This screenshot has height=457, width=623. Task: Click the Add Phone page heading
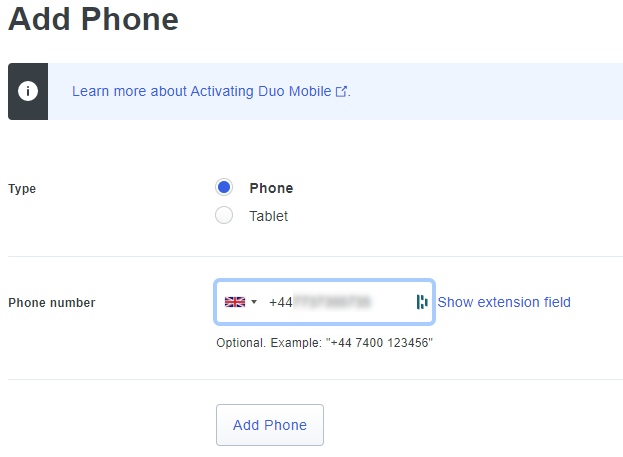pyautogui.click(x=93, y=19)
